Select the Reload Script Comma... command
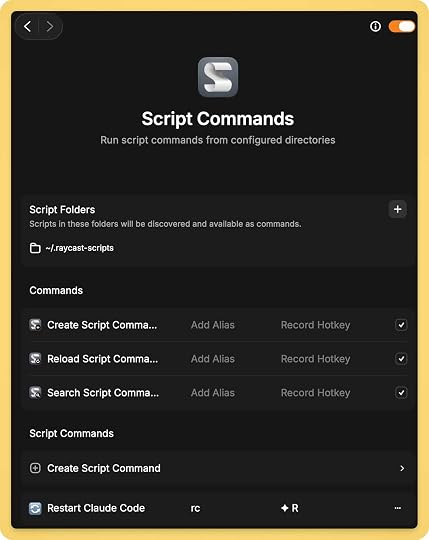Viewport: 429px width, 540px height. point(103,359)
